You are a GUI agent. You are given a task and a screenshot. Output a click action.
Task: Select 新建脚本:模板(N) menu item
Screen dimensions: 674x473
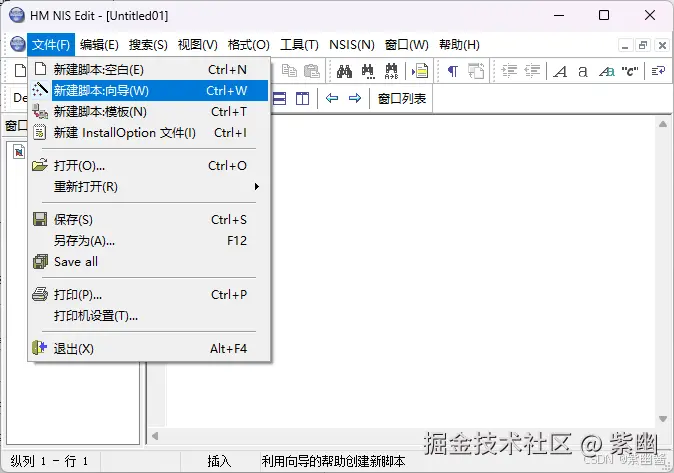[149, 111]
